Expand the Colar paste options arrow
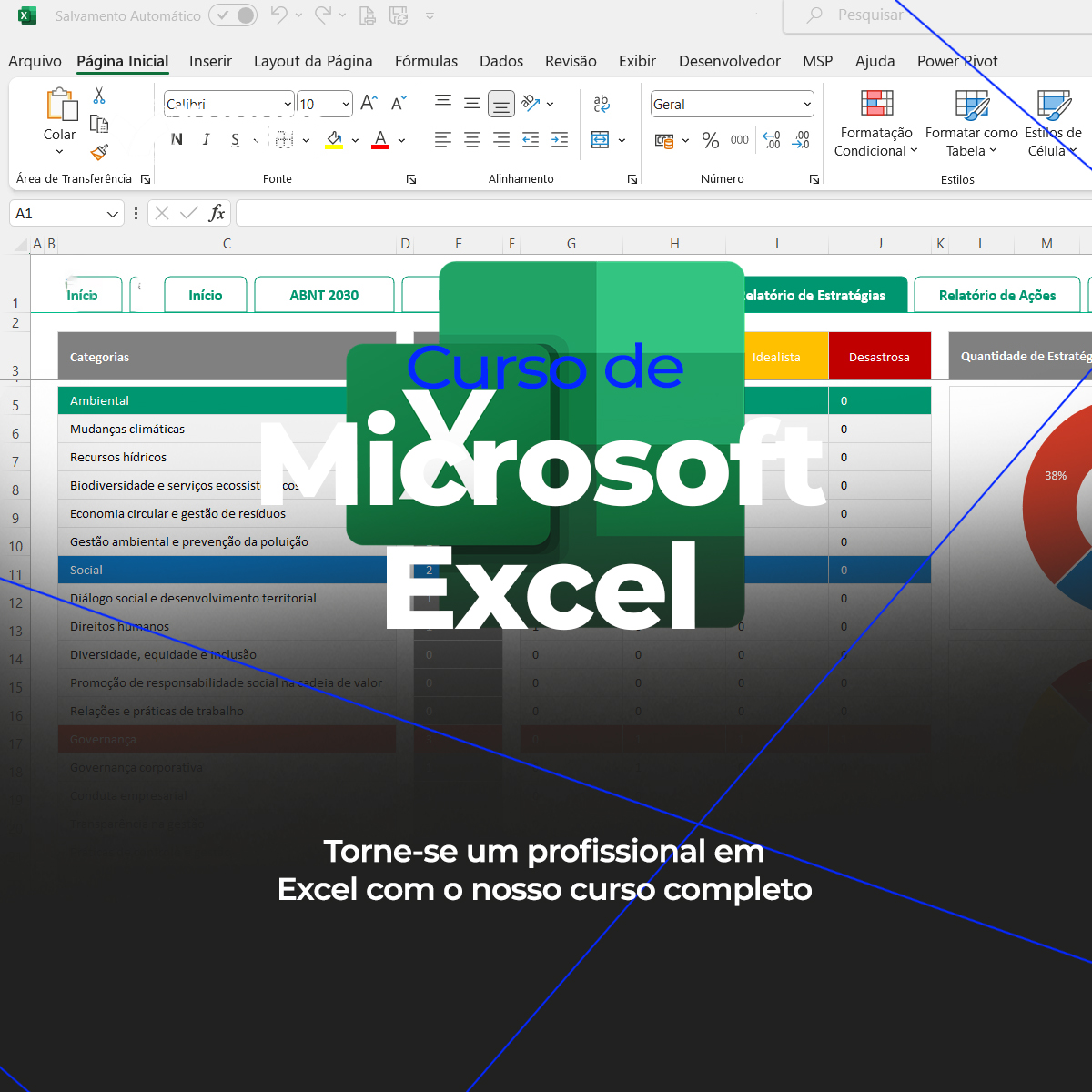Screen dimensions: 1092x1092 tap(60, 151)
